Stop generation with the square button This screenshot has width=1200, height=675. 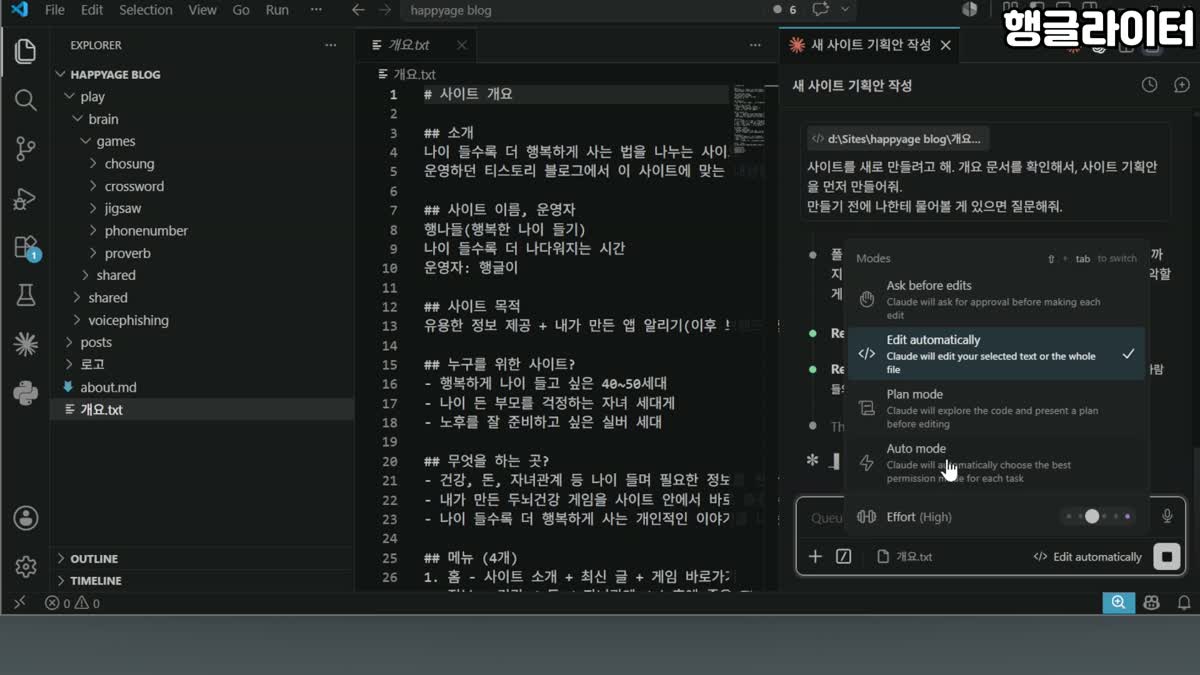coord(1167,557)
